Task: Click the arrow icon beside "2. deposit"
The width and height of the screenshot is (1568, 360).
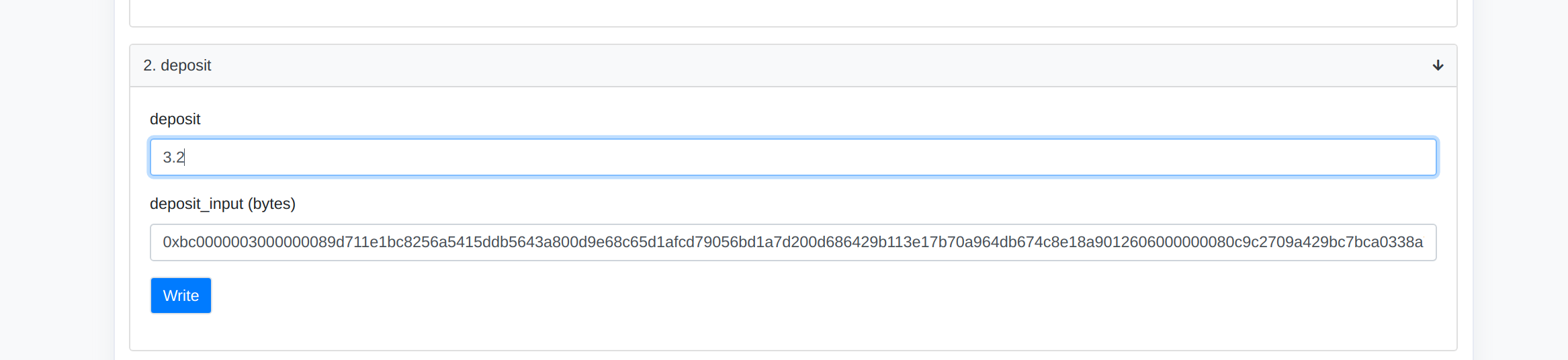Action: [1438, 65]
